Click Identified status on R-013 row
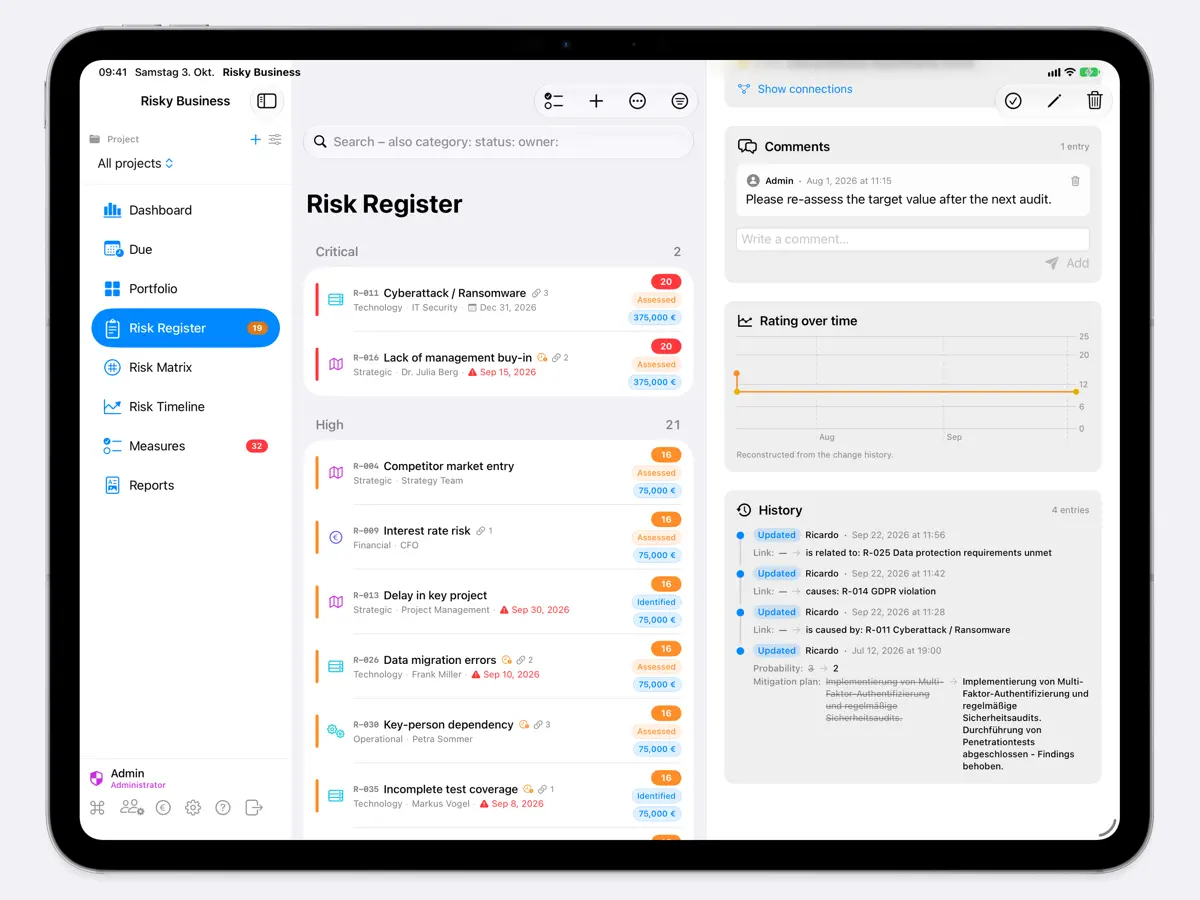The image size is (1200, 900). 656,602
